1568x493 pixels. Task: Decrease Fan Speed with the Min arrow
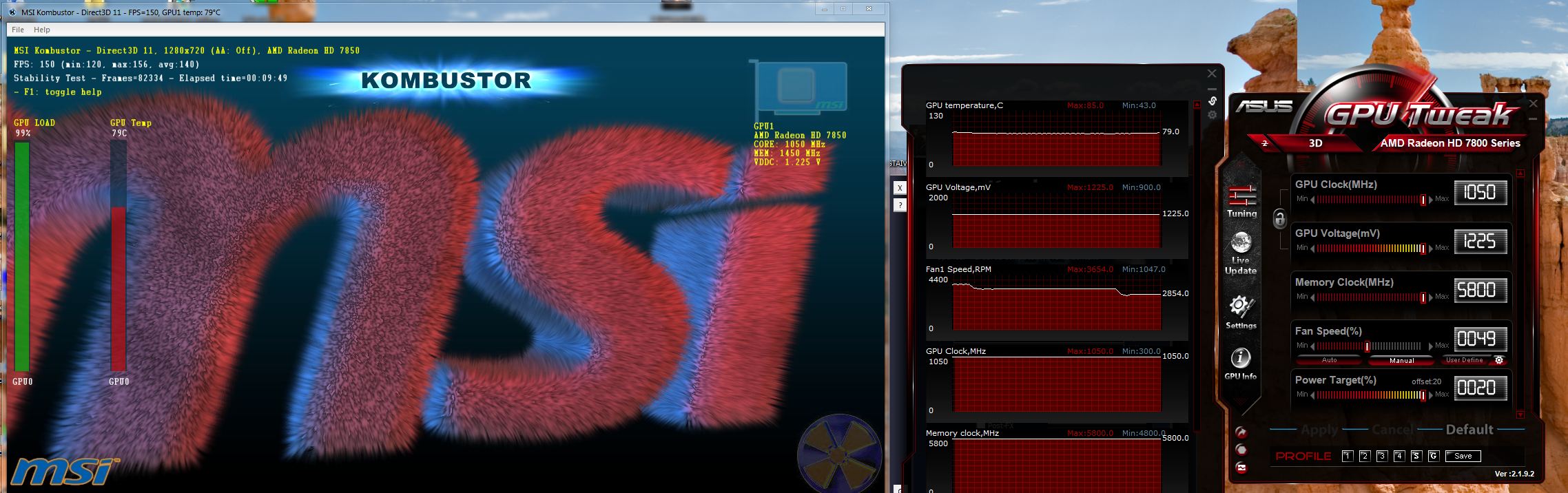pos(1312,346)
